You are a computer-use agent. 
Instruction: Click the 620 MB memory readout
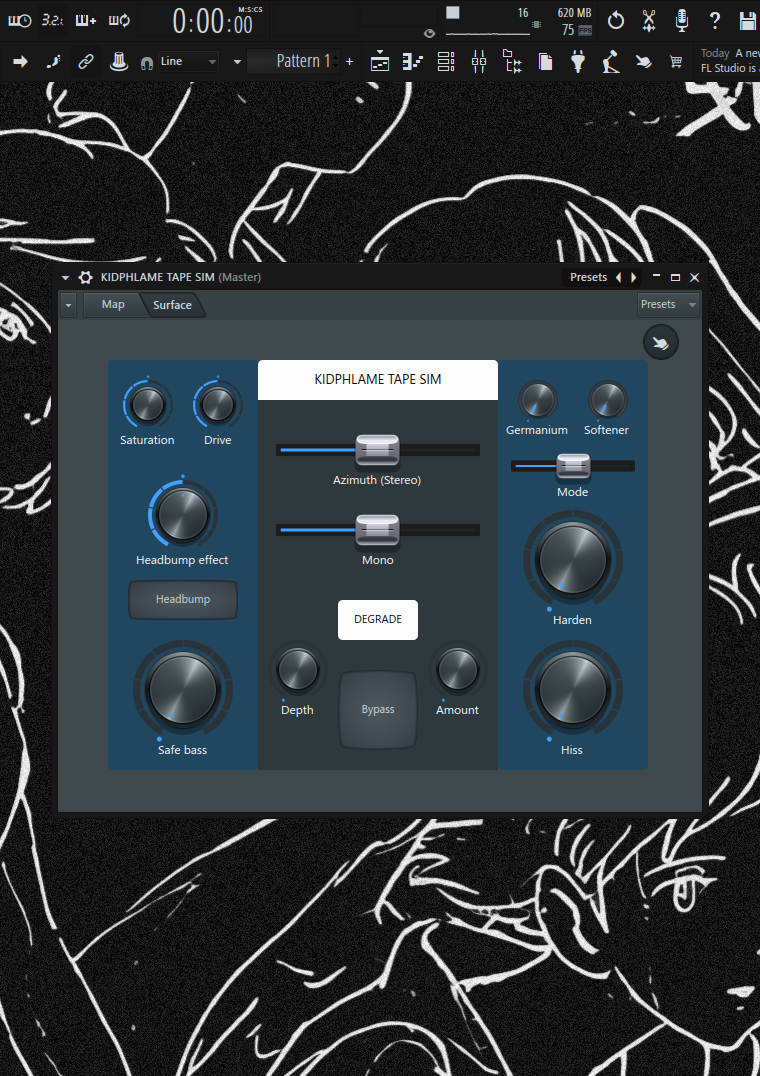tap(574, 12)
